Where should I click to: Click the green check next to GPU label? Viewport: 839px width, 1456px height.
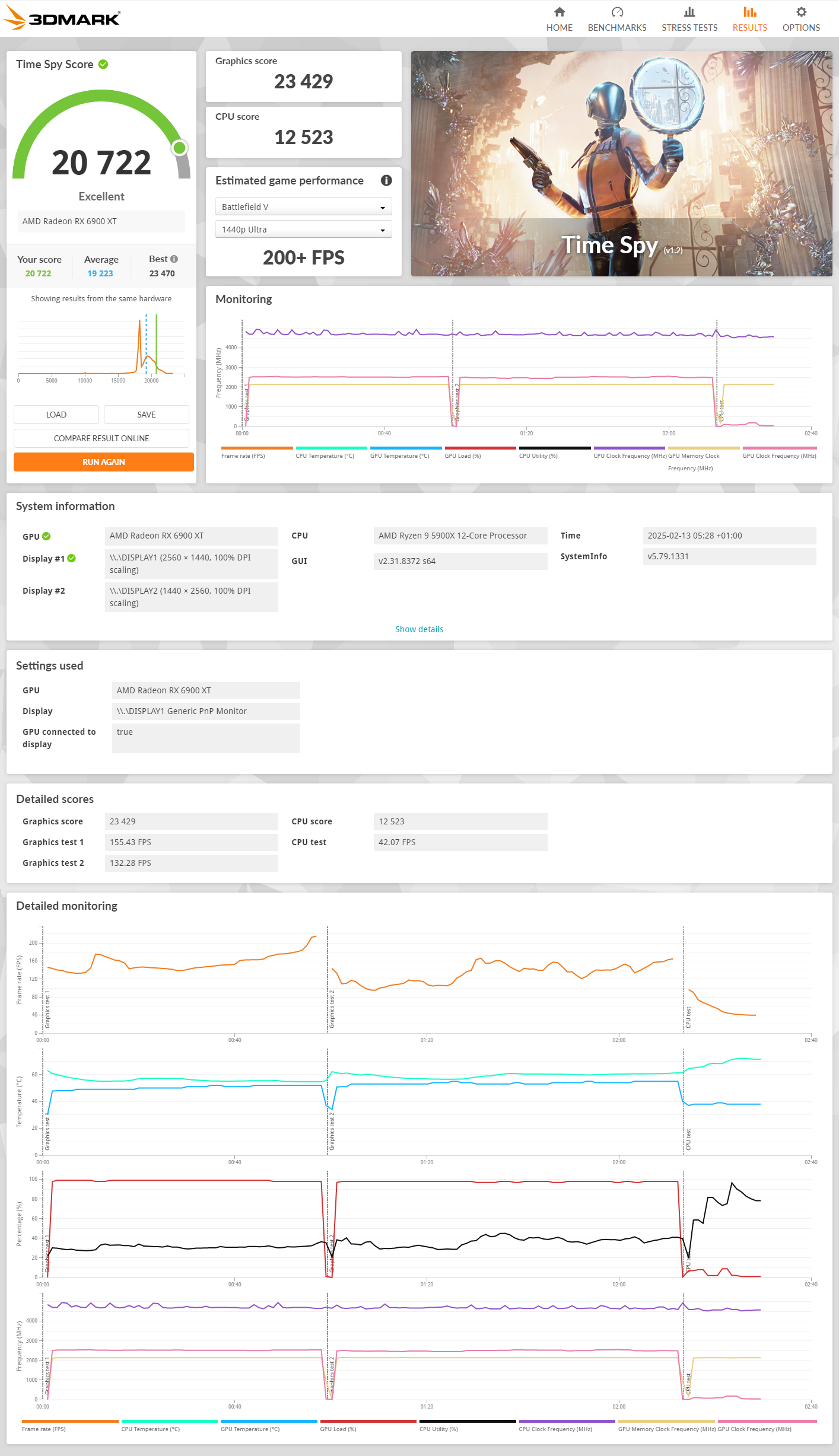pyautogui.click(x=46, y=536)
